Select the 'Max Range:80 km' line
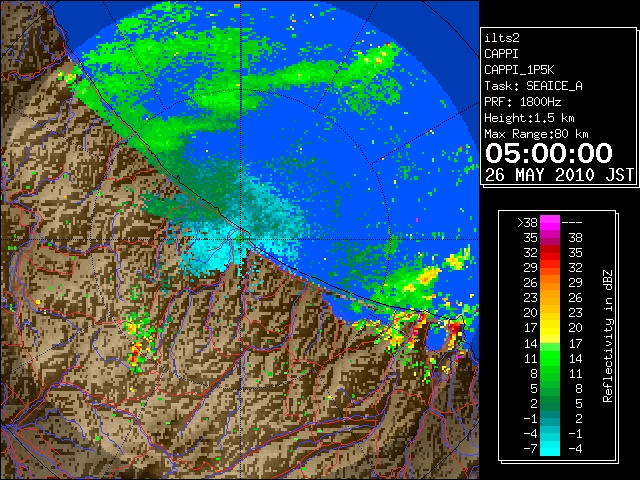 (x=536, y=134)
